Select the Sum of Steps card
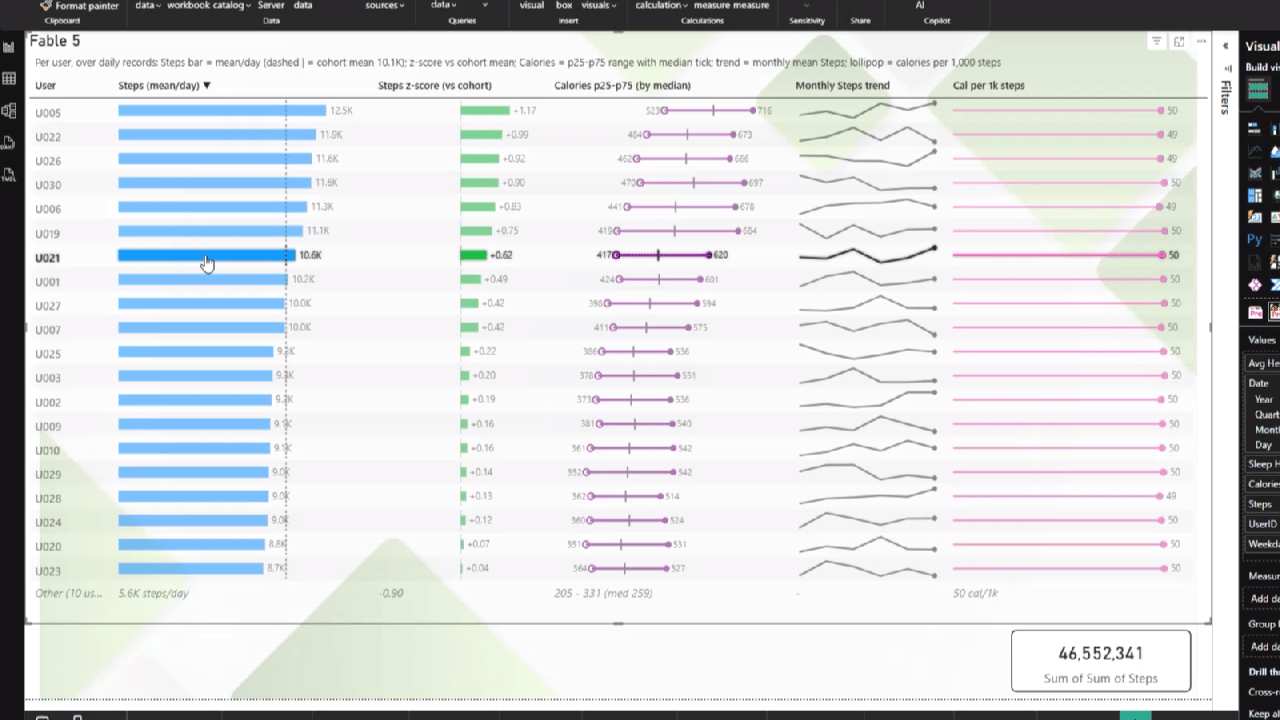The image size is (1280, 720). (x=1100, y=661)
